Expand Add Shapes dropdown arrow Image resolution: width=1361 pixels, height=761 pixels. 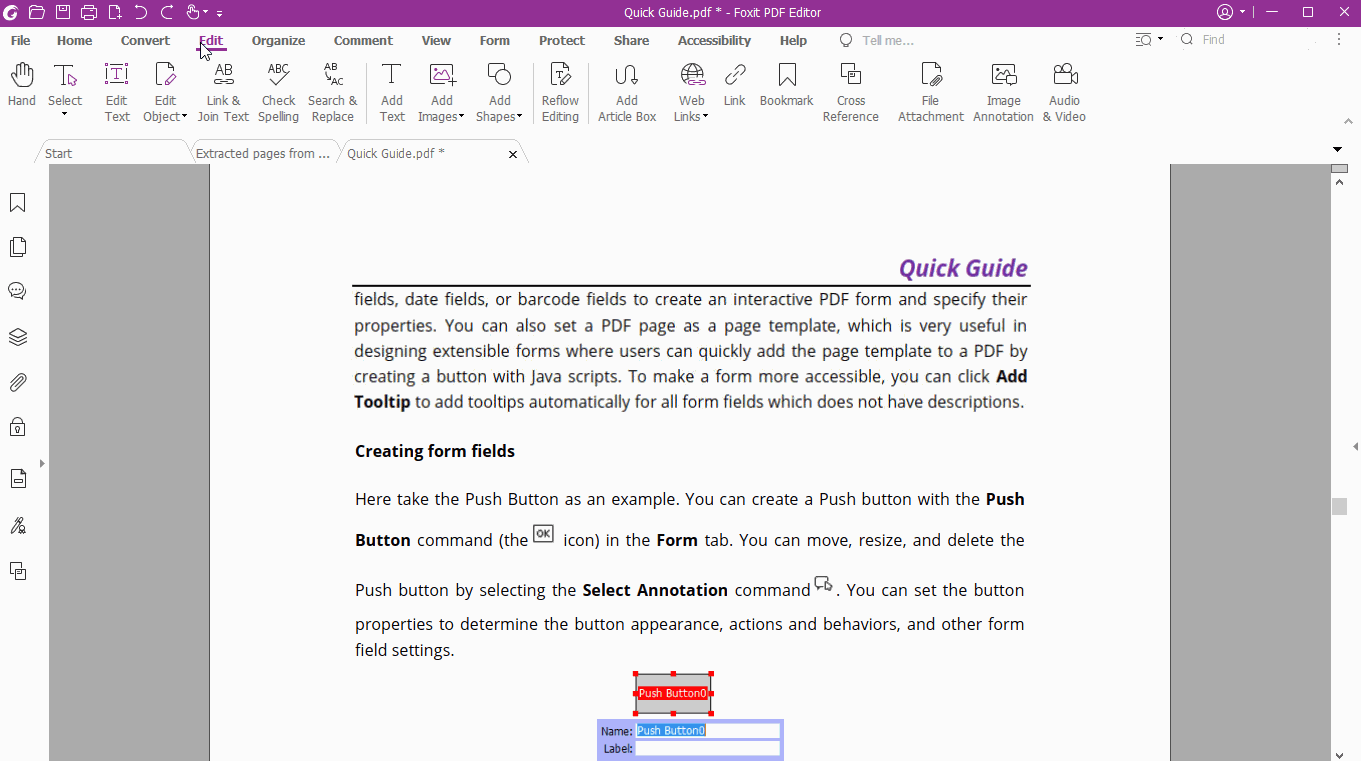(519, 117)
